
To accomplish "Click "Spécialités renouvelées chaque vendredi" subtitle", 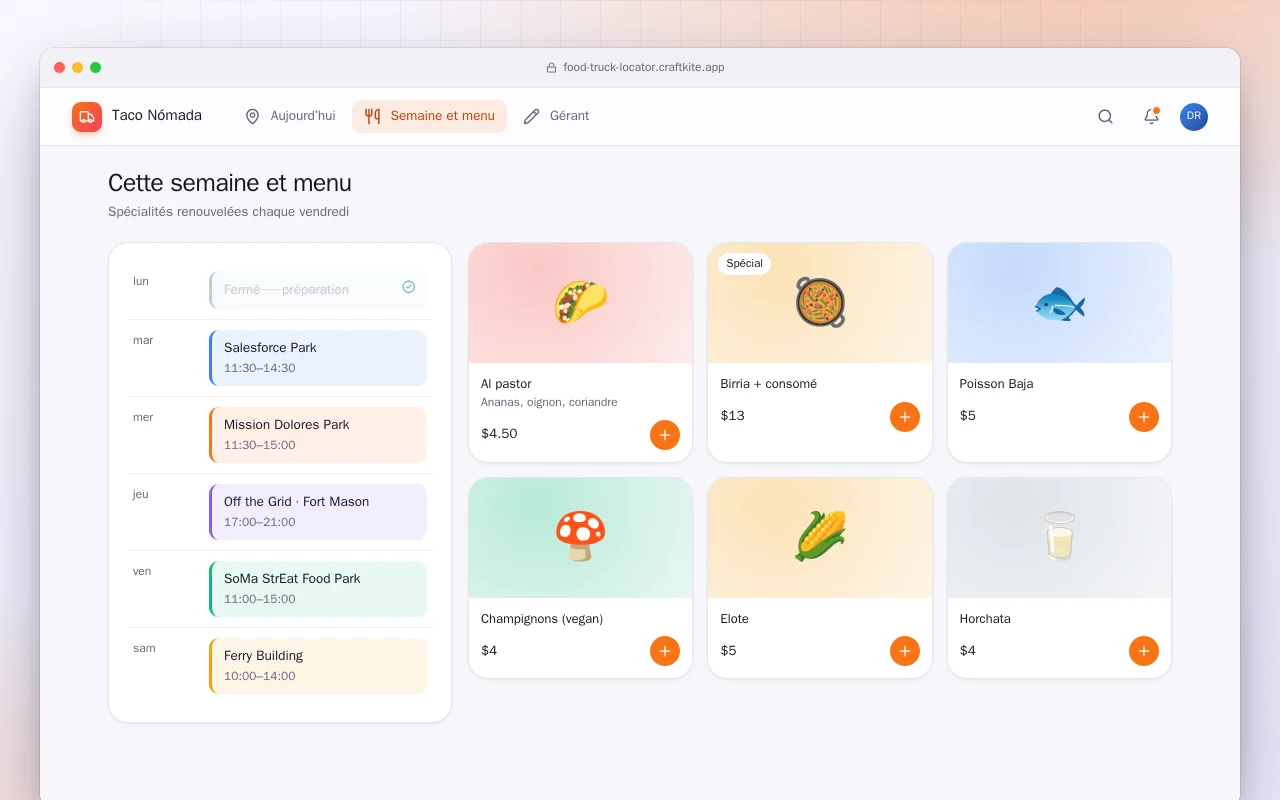I will [x=228, y=212].
